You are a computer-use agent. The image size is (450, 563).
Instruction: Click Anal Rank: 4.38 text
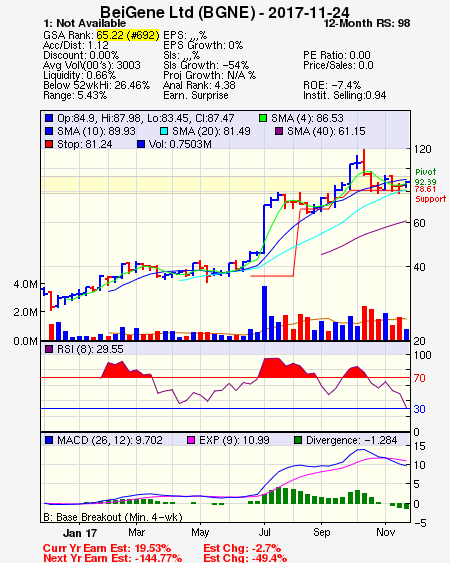point(199,85)
